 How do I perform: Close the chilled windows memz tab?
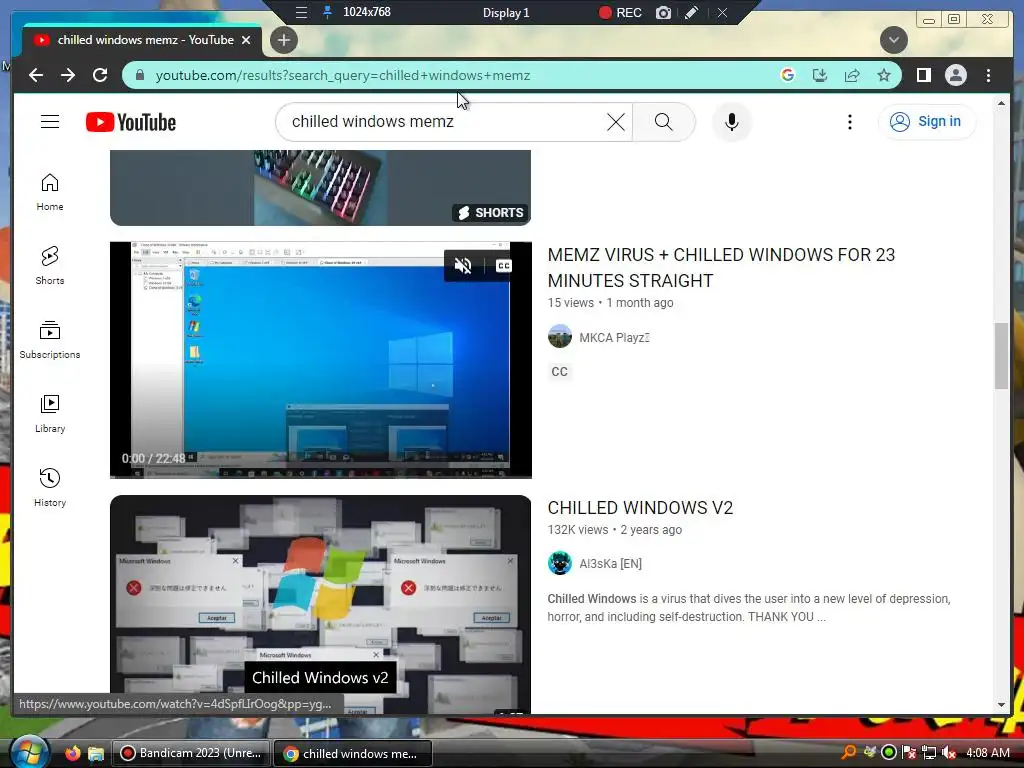tap(246, 40)
